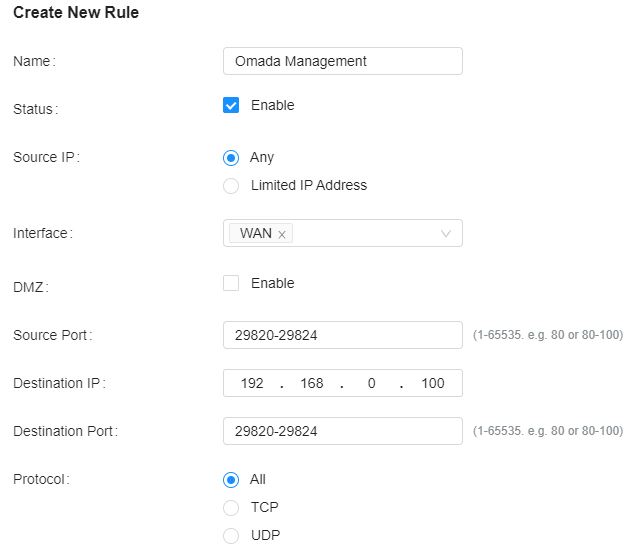Click the Name field containing Omada Management
This screenshot has width=641, height=557.
point(342,61)
